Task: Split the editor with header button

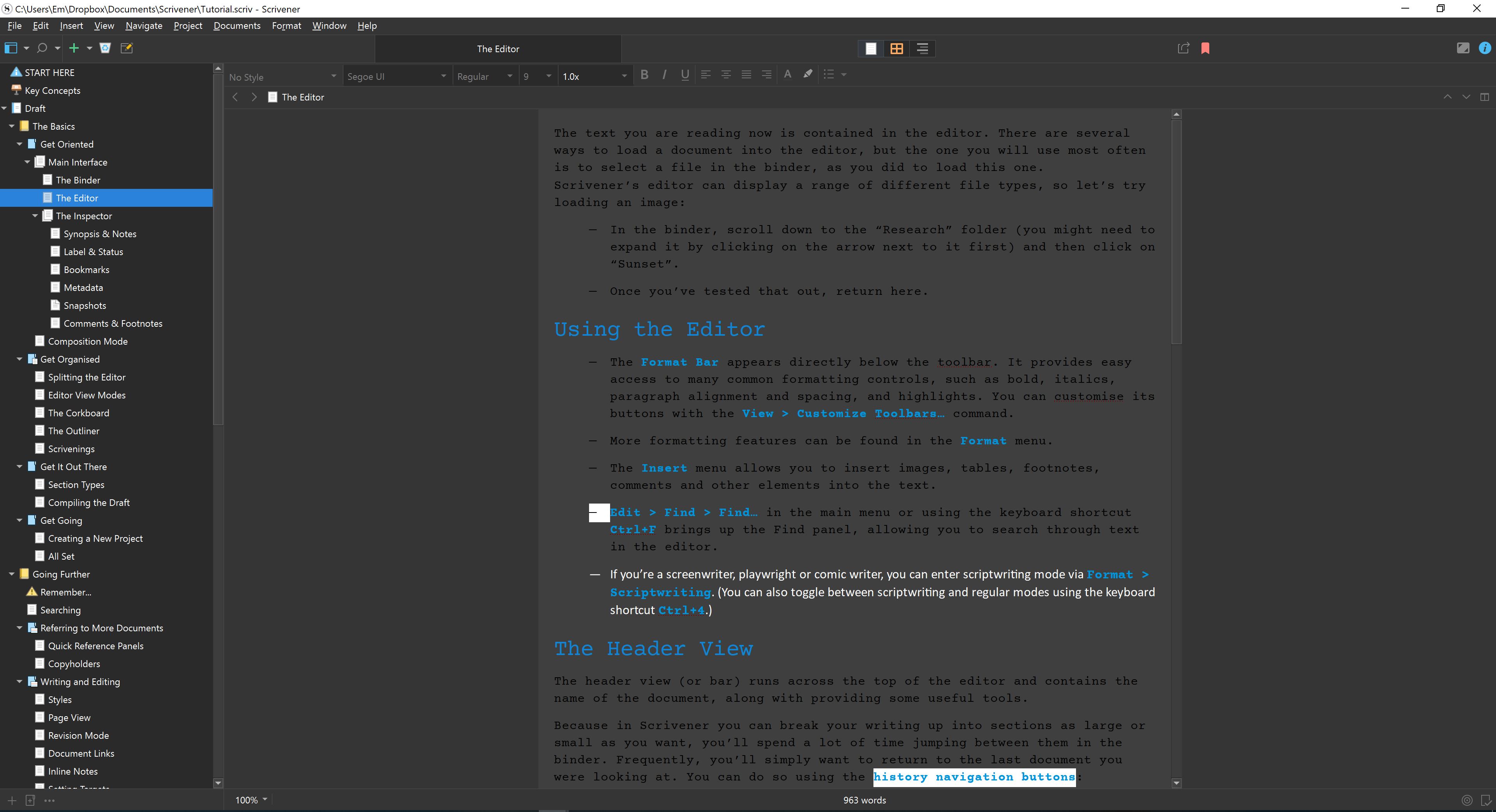Action: tap(1484, 97)
